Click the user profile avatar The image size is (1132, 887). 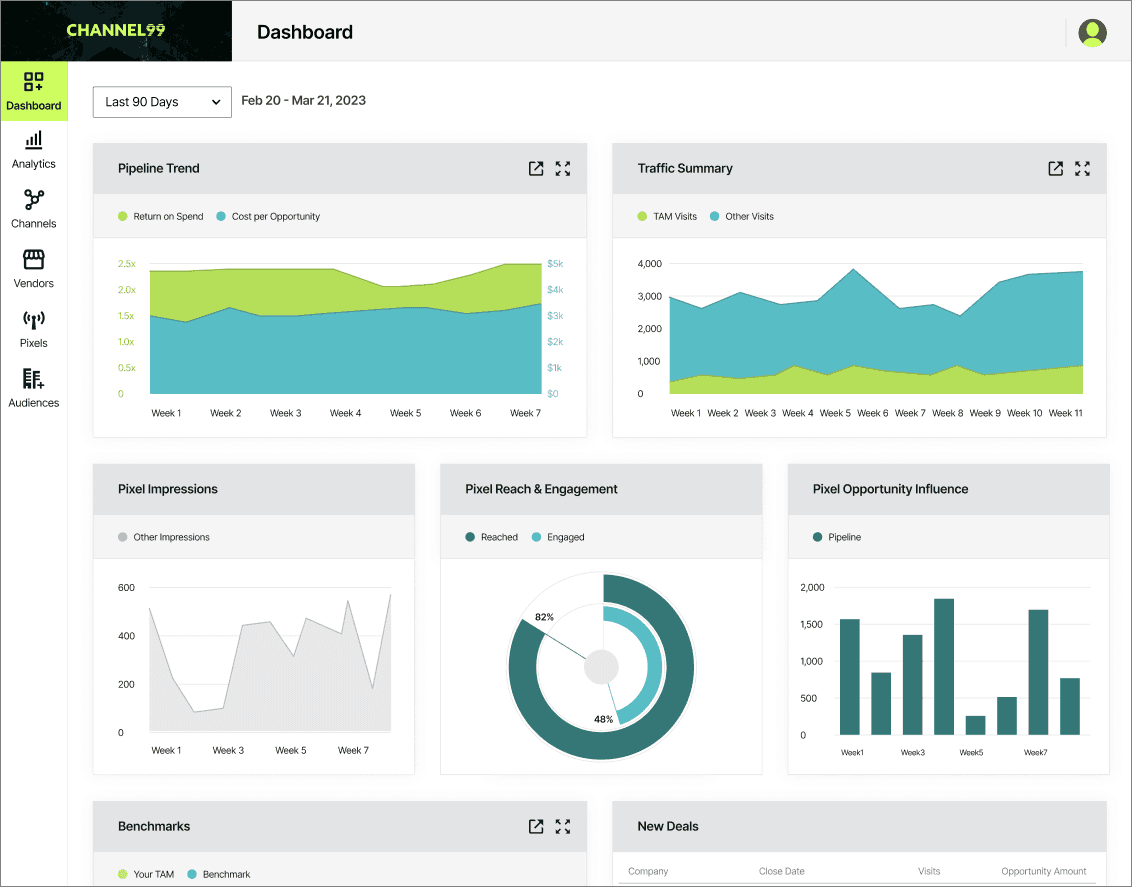(x=1092, y=32)
